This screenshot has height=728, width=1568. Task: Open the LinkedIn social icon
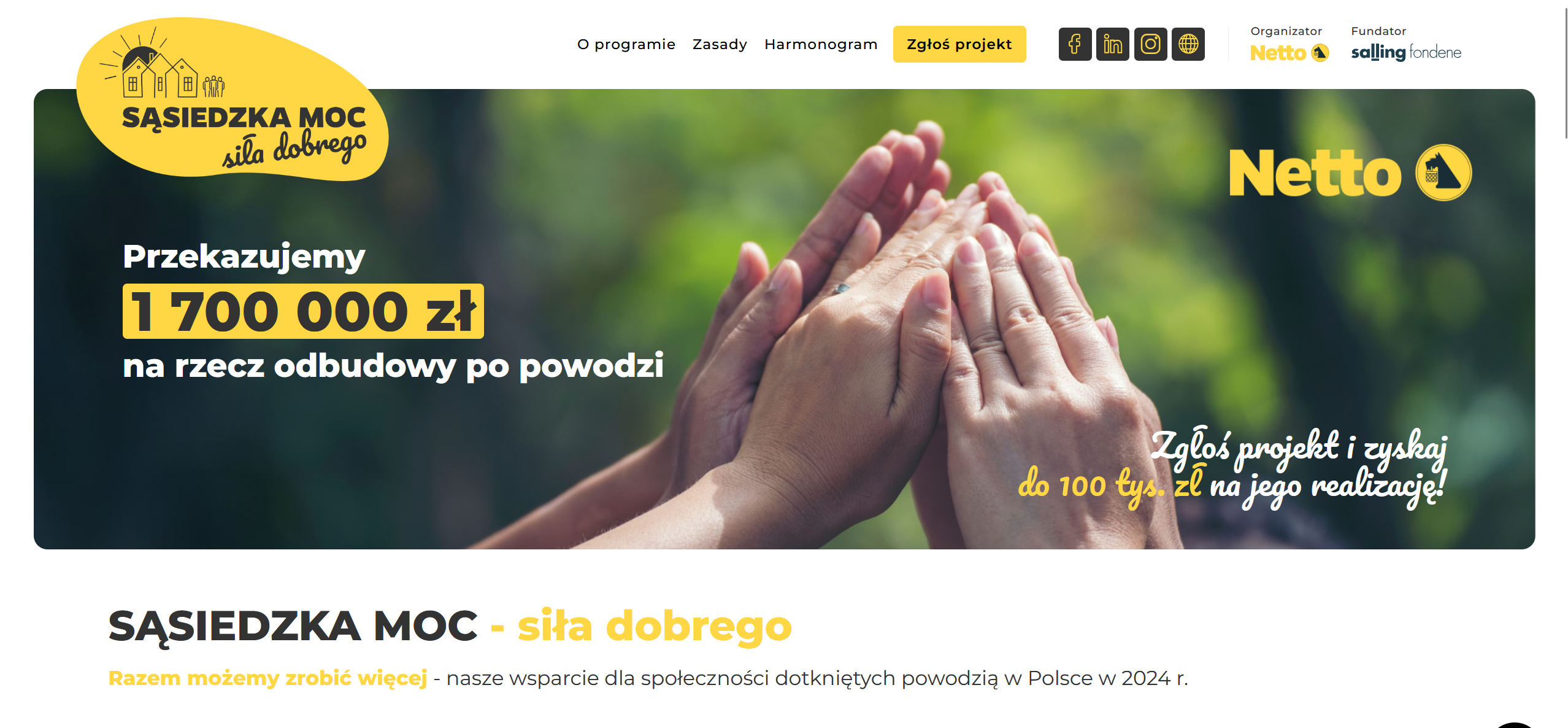1113,44
